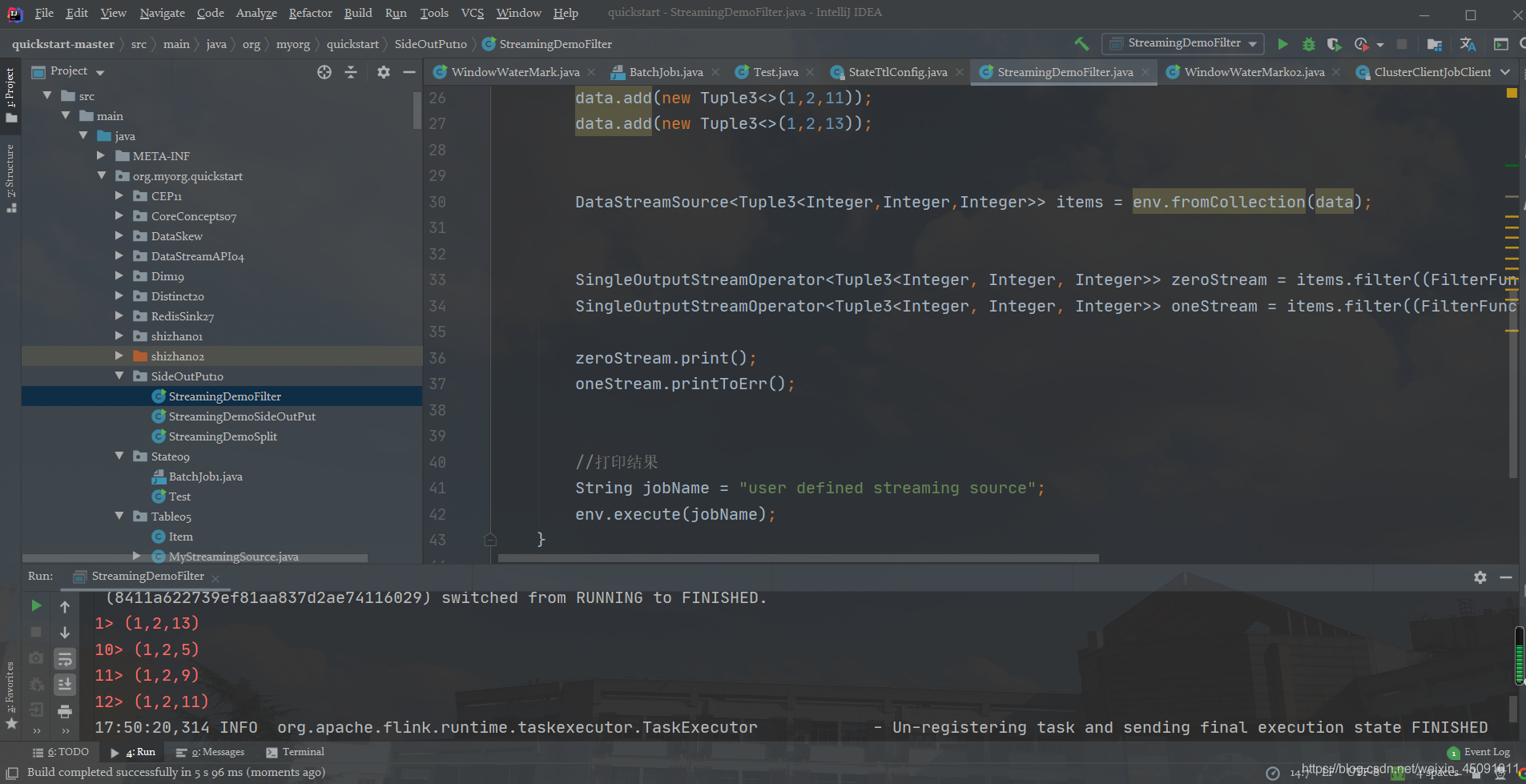Select the Item class in Table05
This screenshot has width=1526, height=784.
(180, 537)
